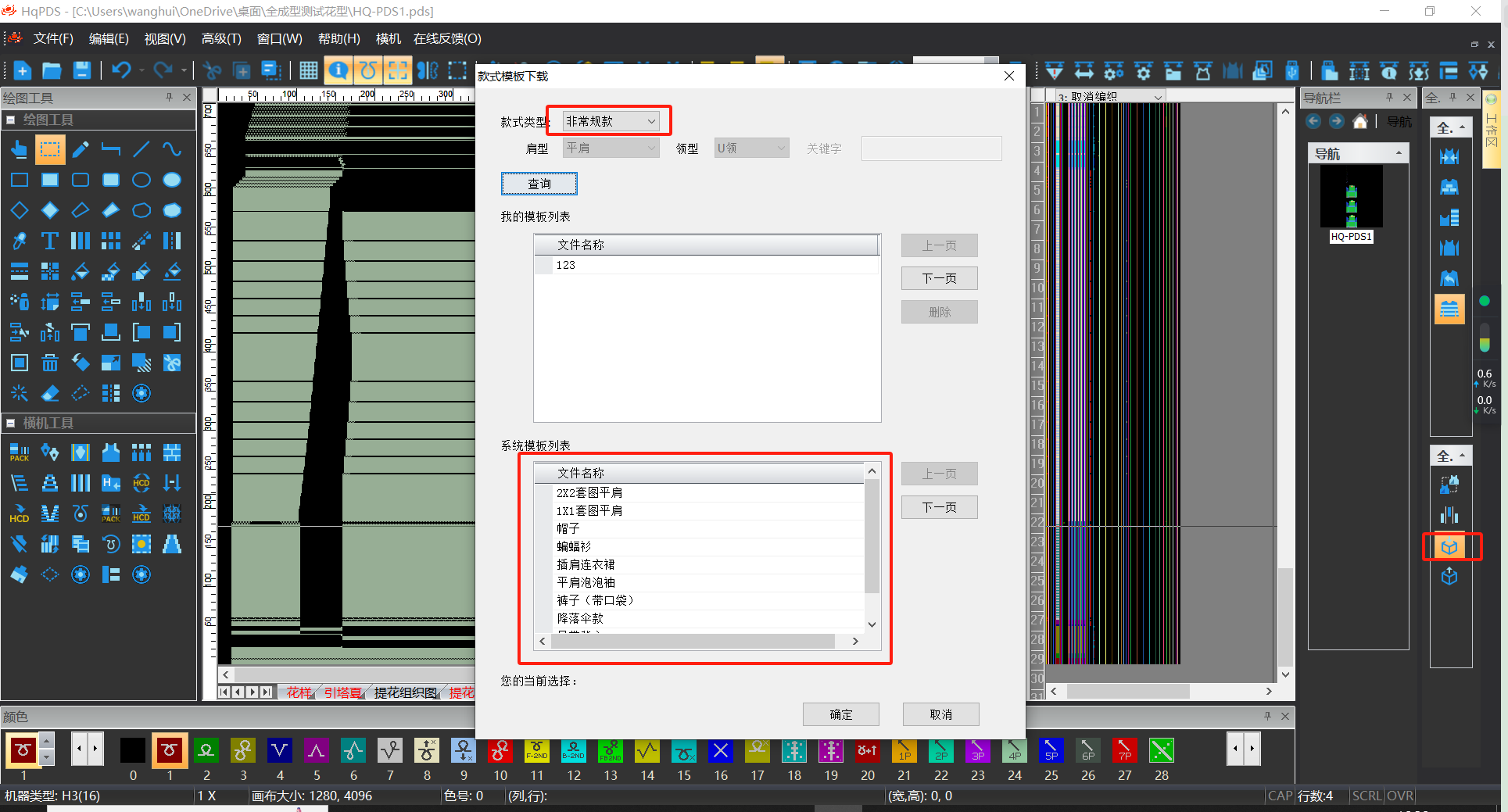
Task: Select the filled diamond shape tool
Action: (x=50, y=210)
